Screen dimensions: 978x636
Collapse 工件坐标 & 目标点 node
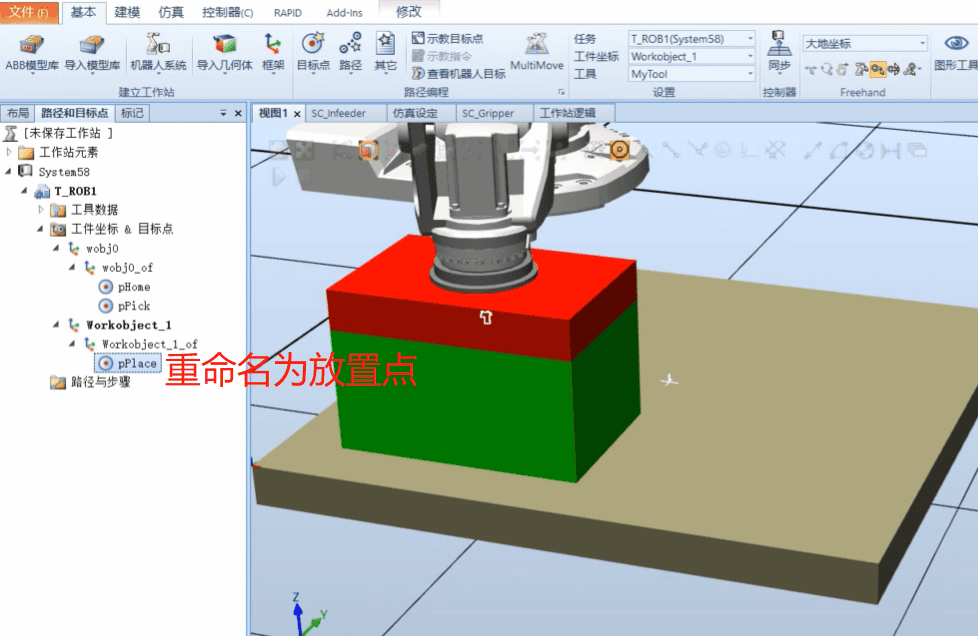[41, 229]
